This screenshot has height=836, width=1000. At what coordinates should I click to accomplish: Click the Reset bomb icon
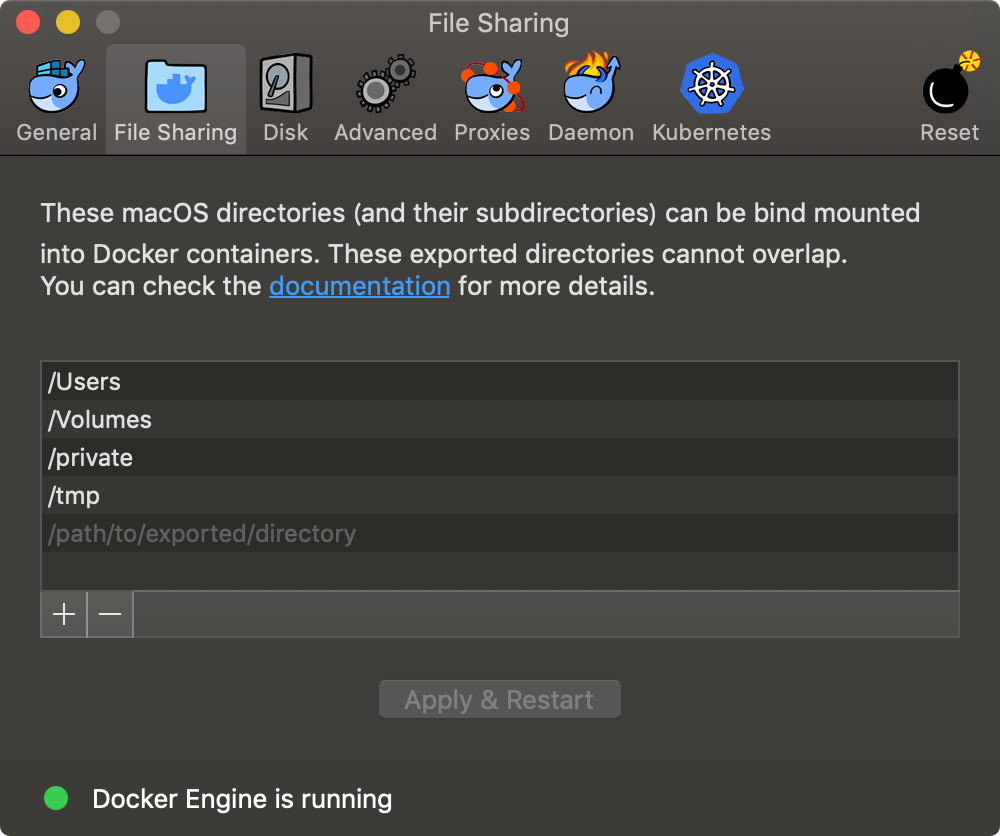click(x=950, y=83)
